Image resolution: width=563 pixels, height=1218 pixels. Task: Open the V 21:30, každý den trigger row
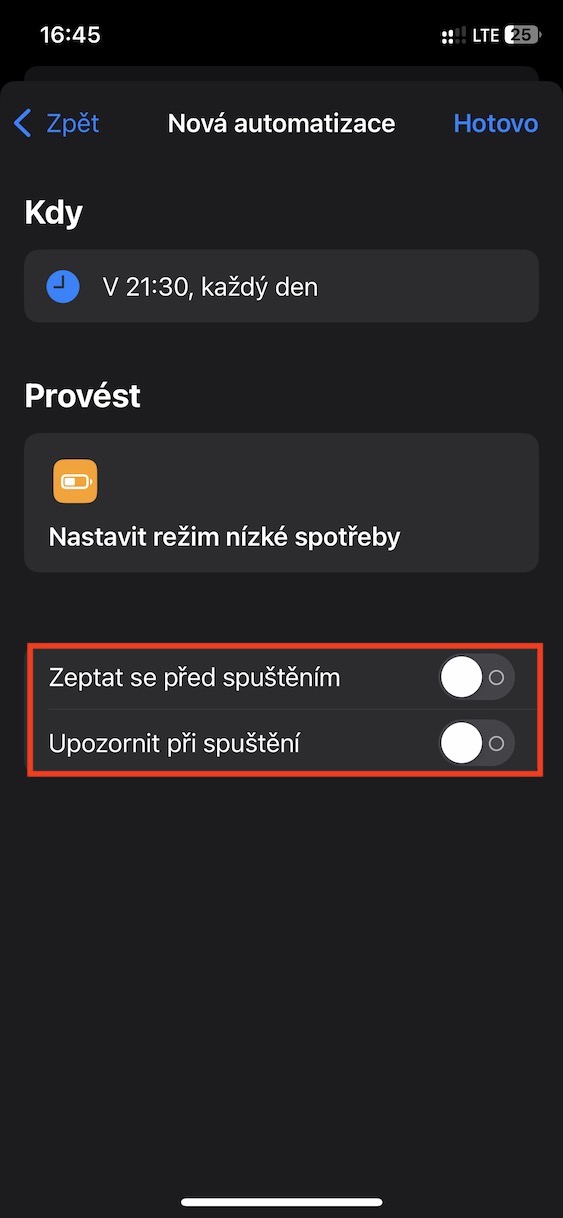281,287
